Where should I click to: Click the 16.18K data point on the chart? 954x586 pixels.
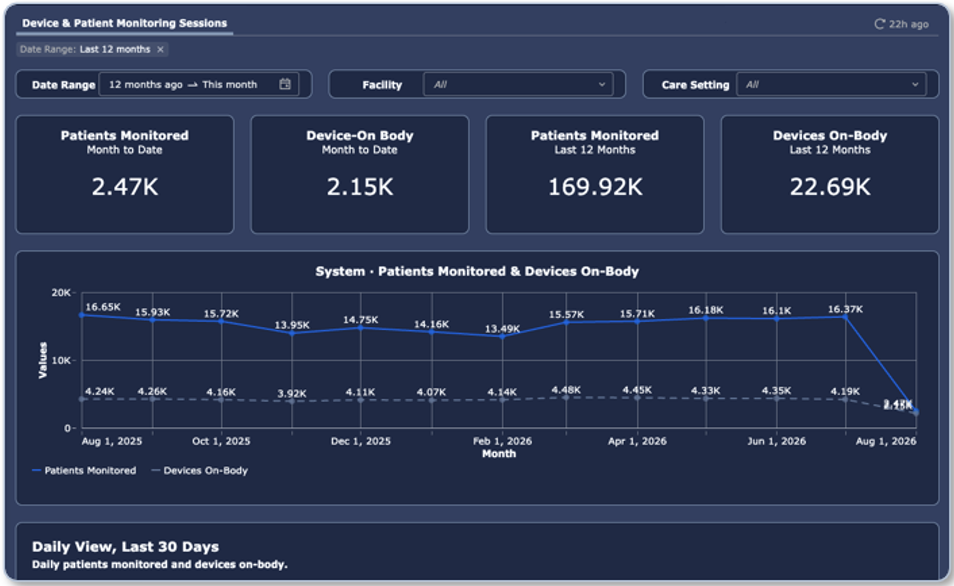pyautogui.click(x=706, y=318)
